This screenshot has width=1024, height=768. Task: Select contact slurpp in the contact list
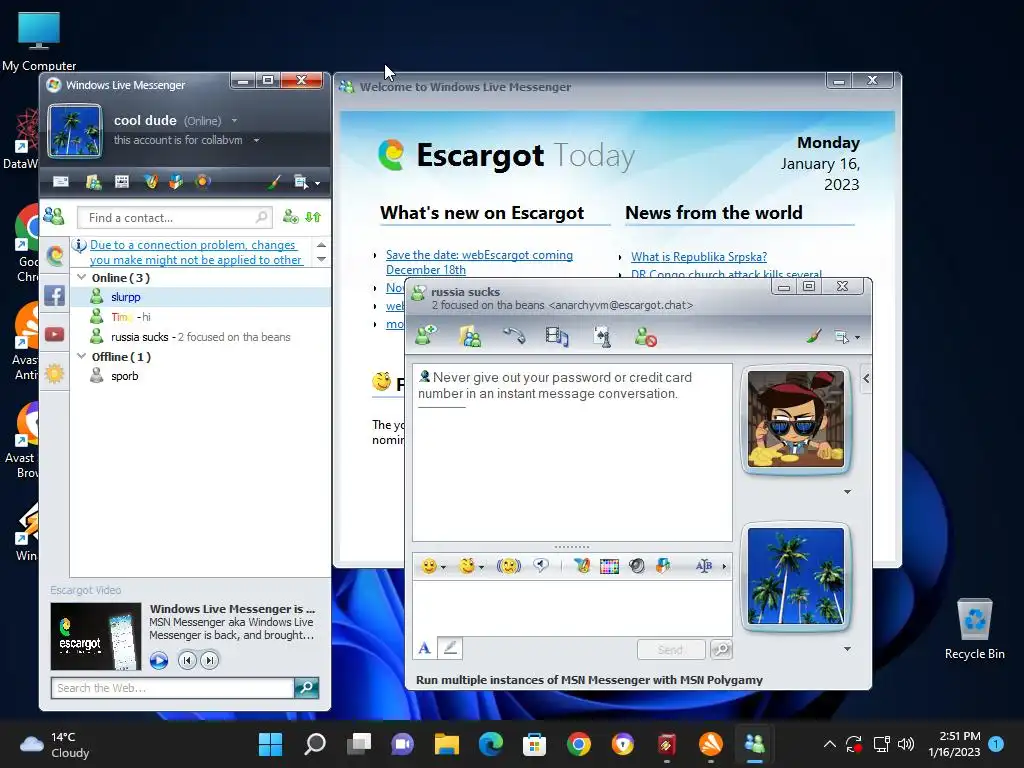pyautogui.click(x=200, y=297)
